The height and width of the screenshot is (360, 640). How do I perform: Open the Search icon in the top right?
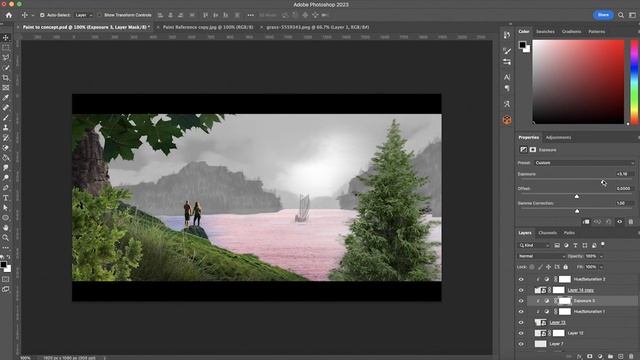point(621,15)
